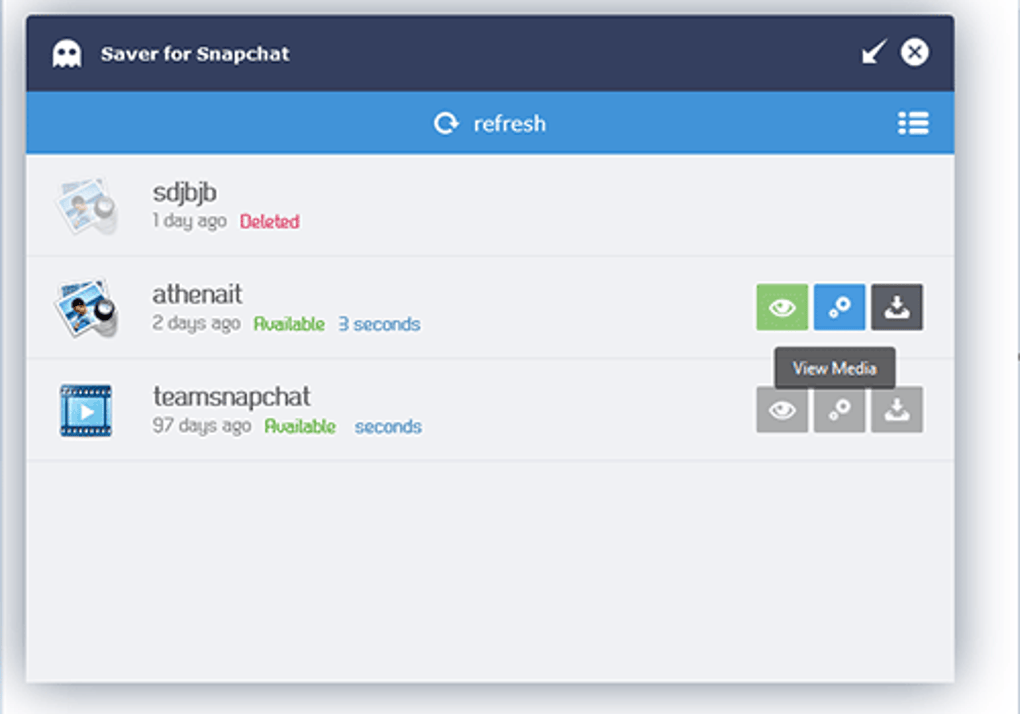Click the refresh text label
Image resolution: width=1020 pixels, height=714 pixels.
coord(510,124)
